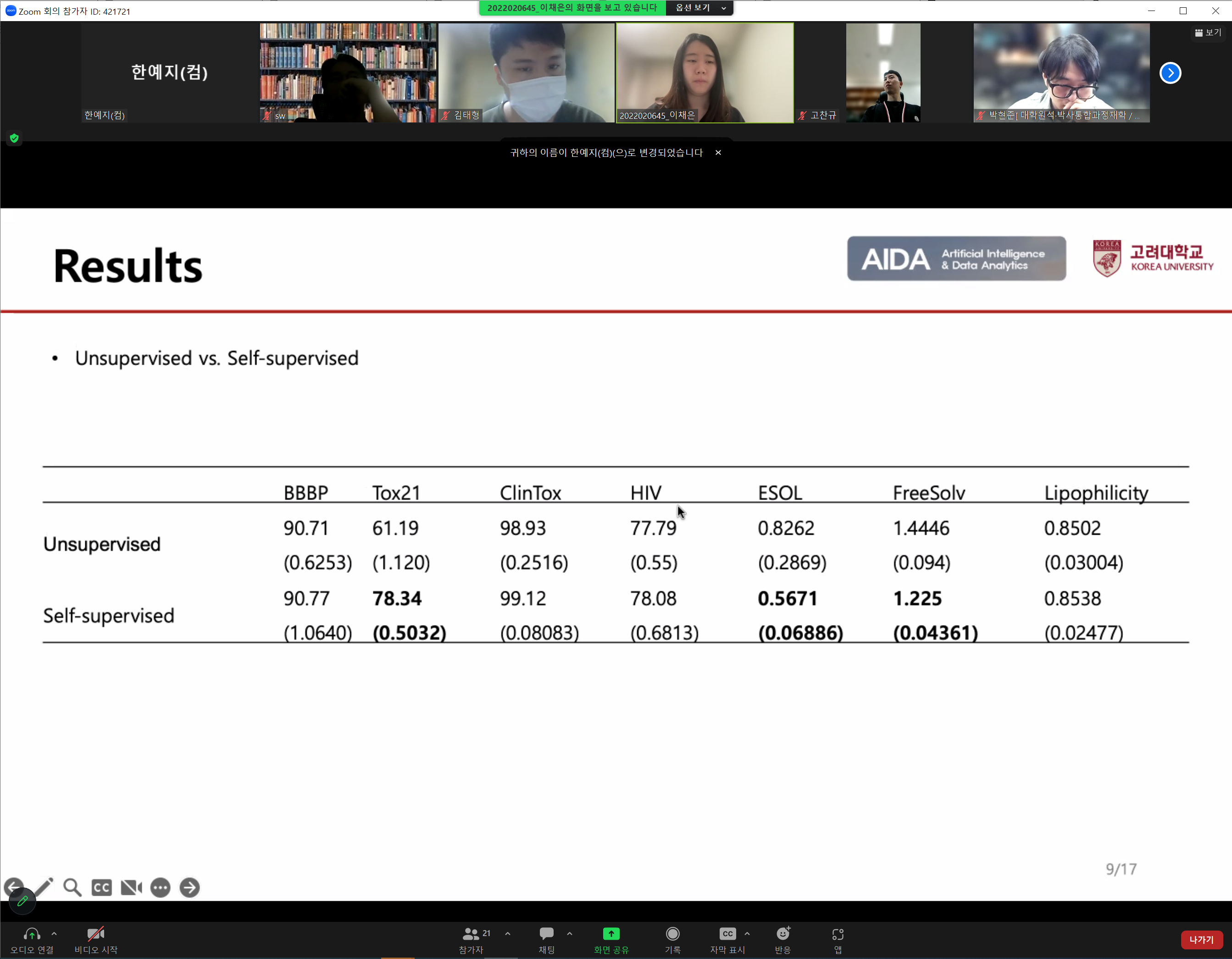Image resolution: width=1232 pixels, height=959 pixels.
Task: Click the slideshow pen tool icon
Action: click(x=44, y=886)
